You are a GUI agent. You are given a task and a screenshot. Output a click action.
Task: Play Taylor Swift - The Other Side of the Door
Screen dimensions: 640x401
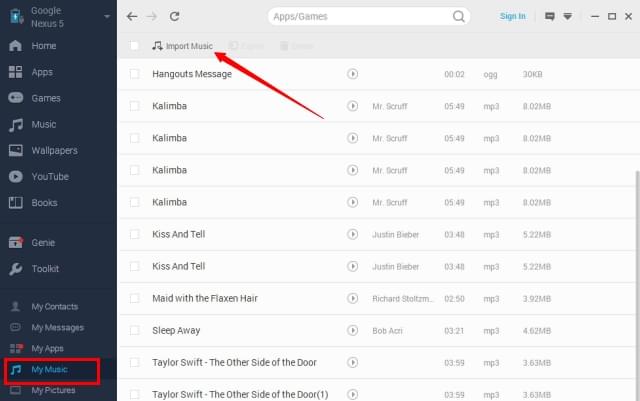pyautogui.click(x=353, y=363)
